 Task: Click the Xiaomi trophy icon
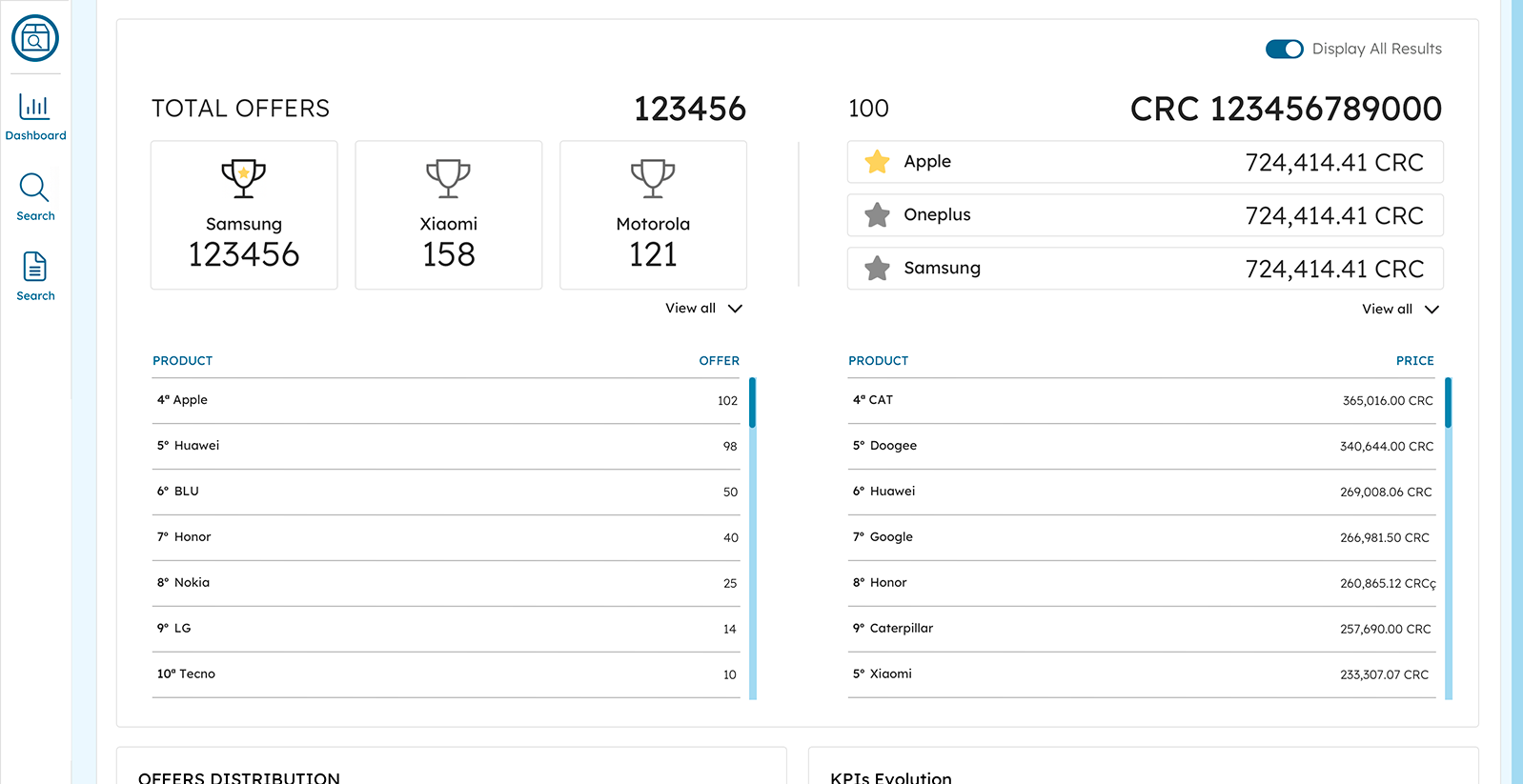click(x=449, y=178)
